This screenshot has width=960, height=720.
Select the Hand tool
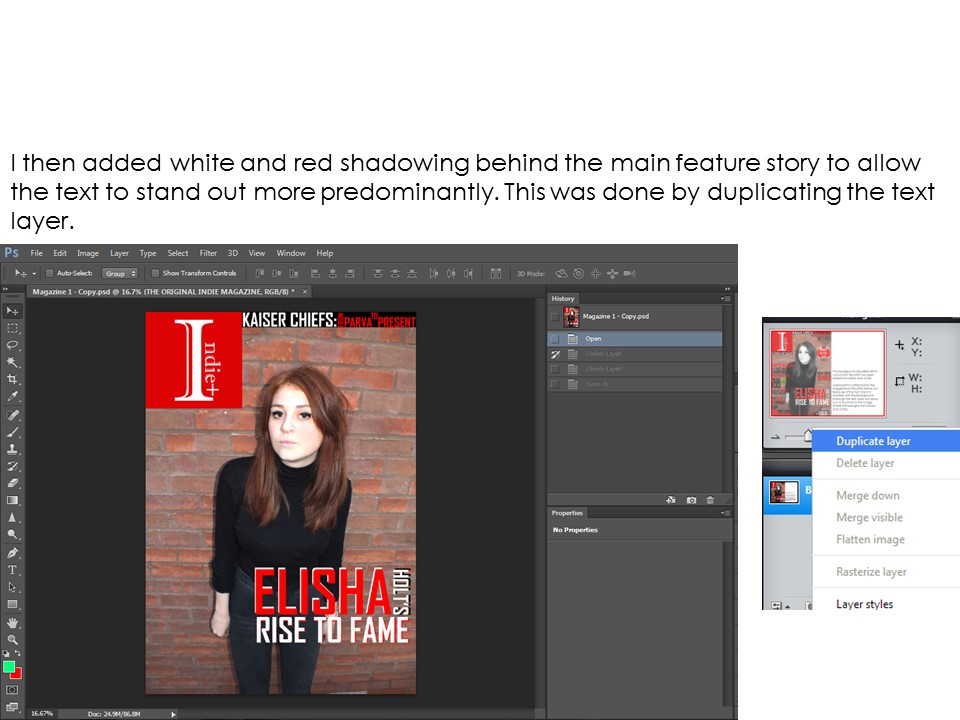click(12, 623)
